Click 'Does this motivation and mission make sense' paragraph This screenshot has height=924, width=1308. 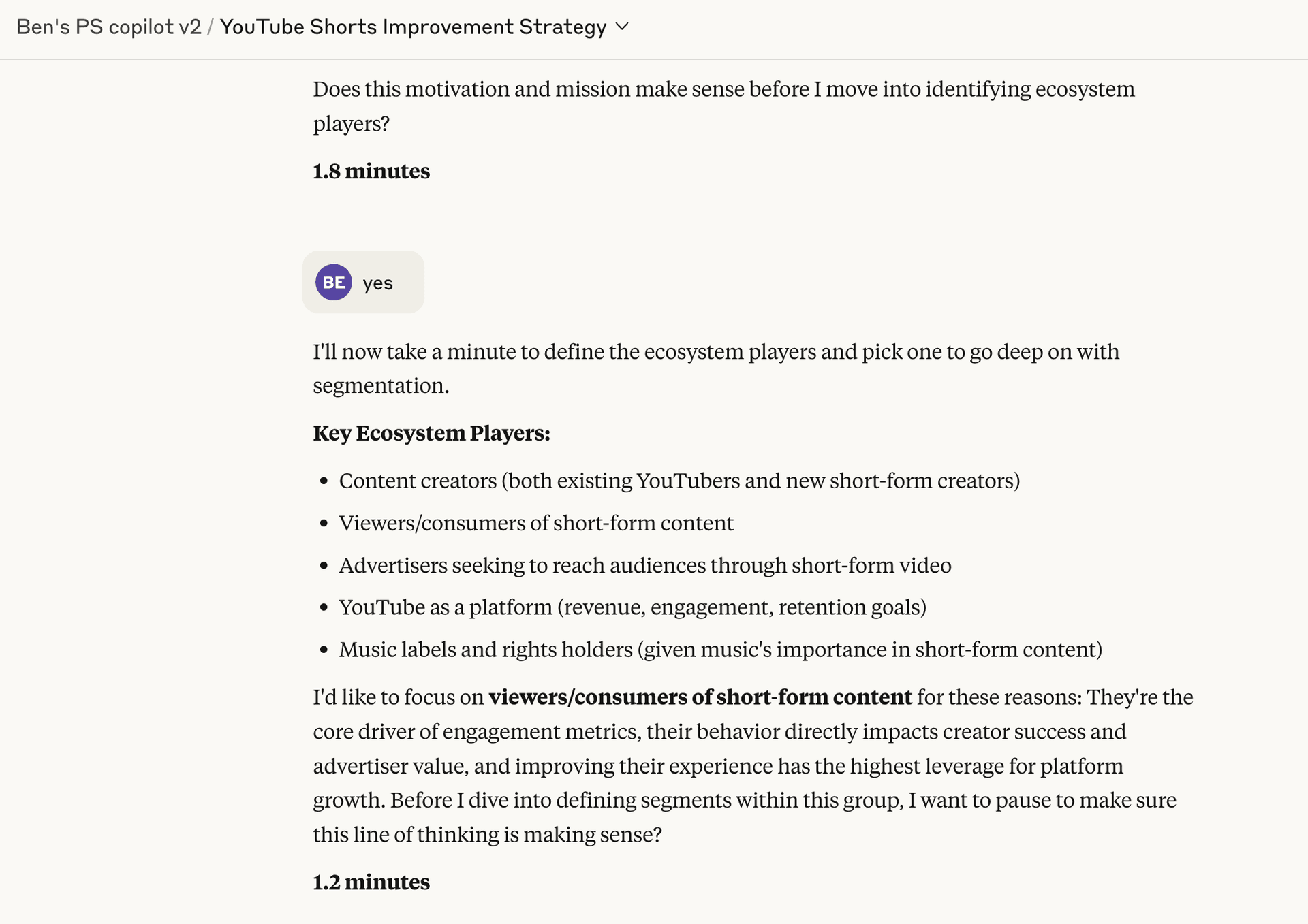click(x=723, y=106)
